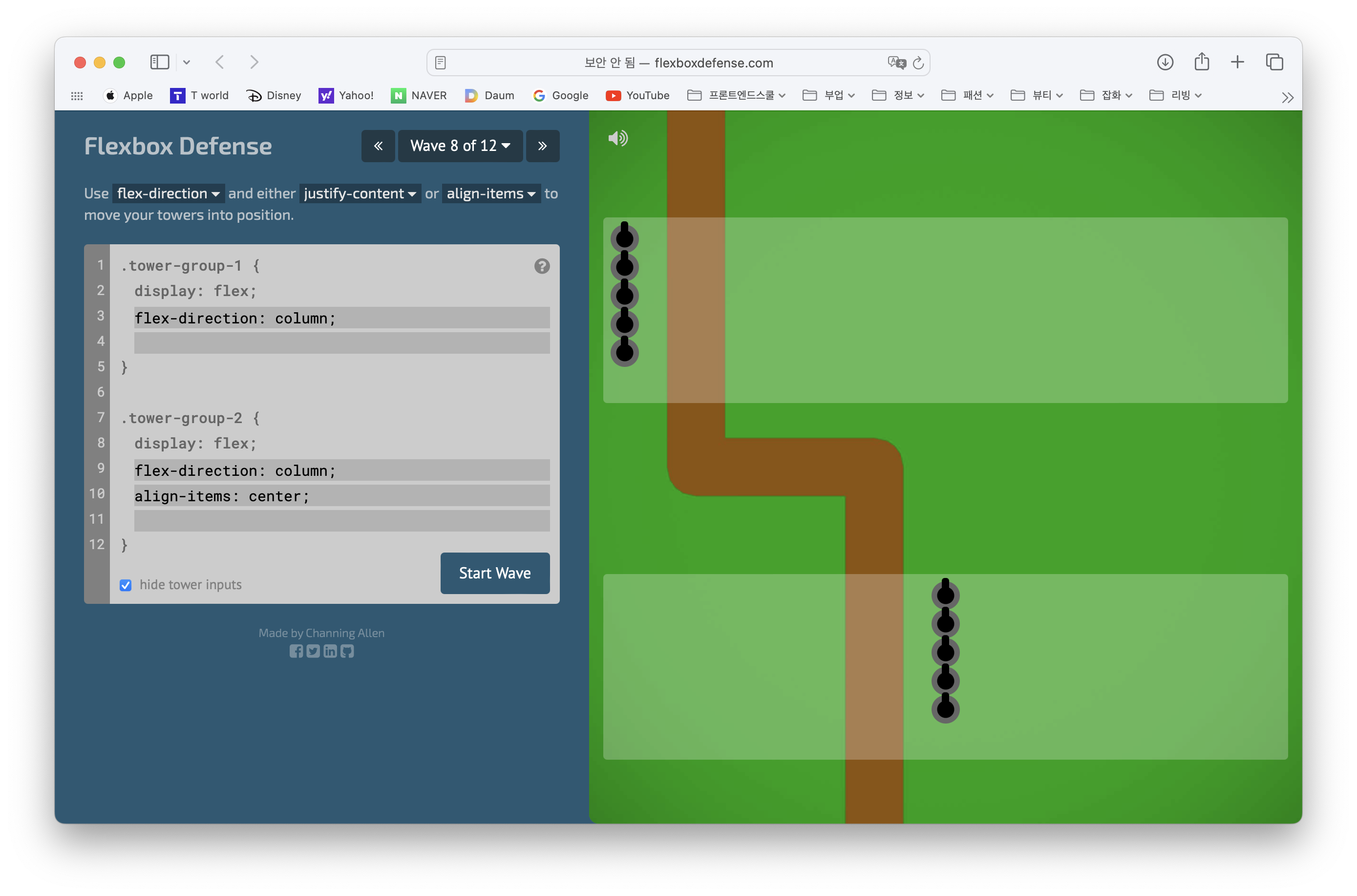Open the reader view icon in address bar

440,63
